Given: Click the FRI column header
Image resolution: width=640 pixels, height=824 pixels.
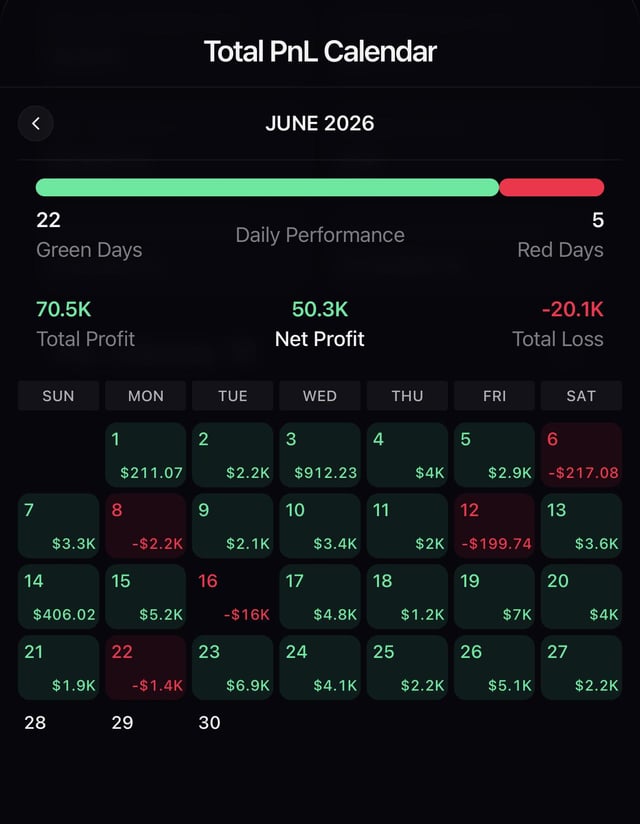Looking at the screenshot, I should pos(494,396).
